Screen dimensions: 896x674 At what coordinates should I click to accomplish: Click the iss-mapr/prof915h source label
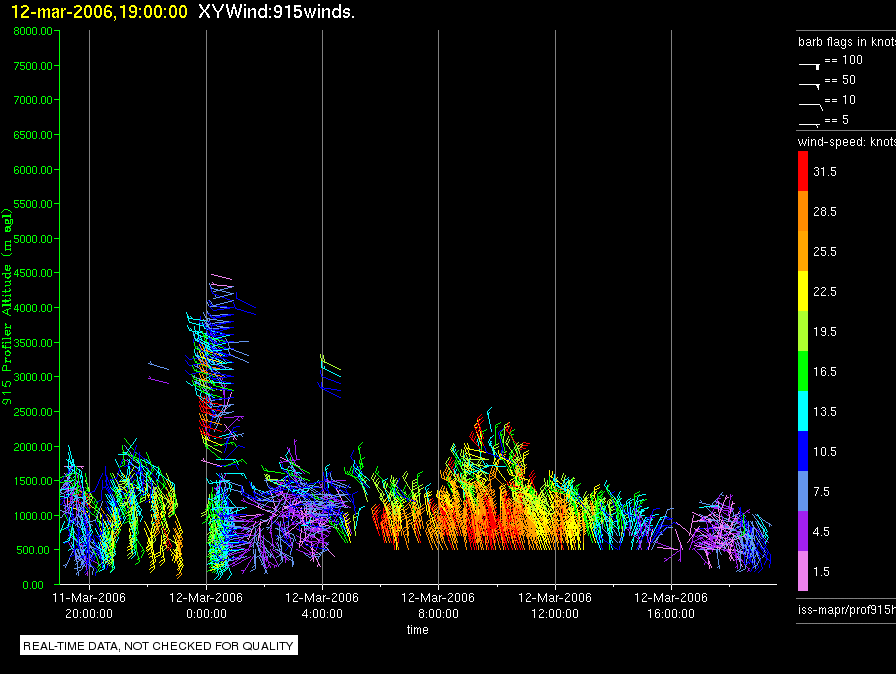coord(846,609)
